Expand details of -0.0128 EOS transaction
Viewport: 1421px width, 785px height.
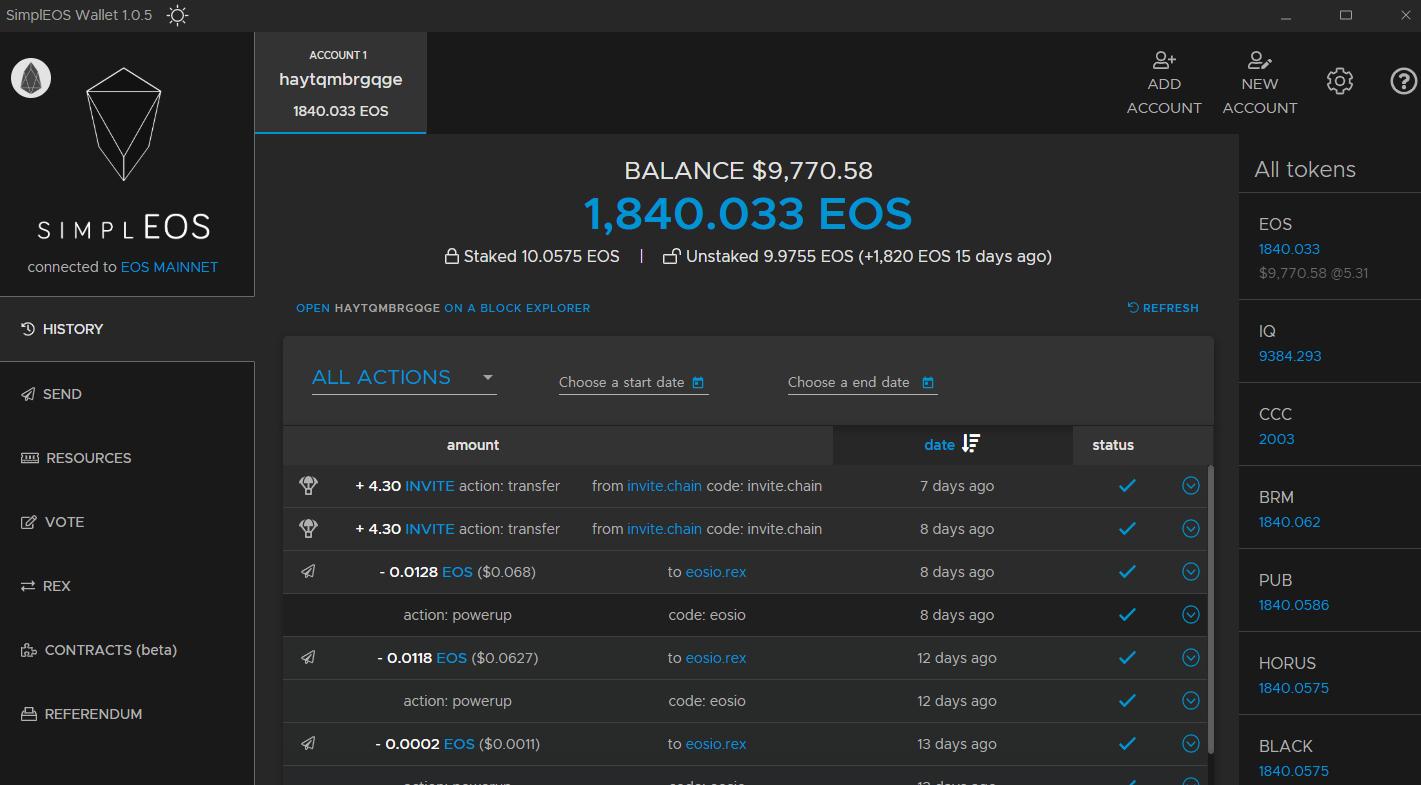click(1190, 572)
